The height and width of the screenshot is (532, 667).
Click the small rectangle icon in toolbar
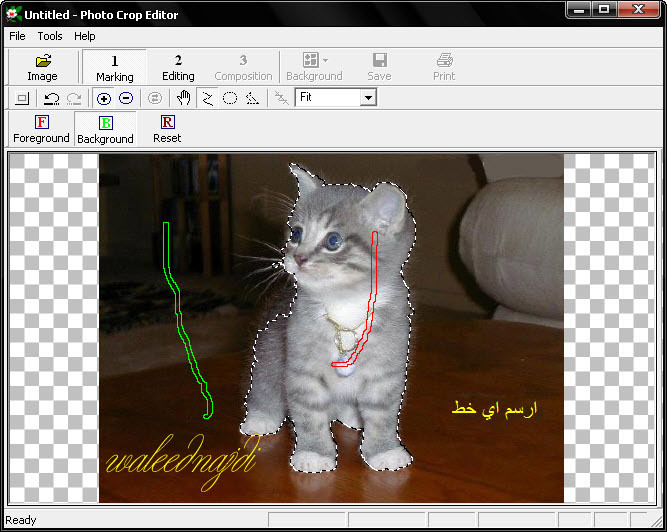22,98
